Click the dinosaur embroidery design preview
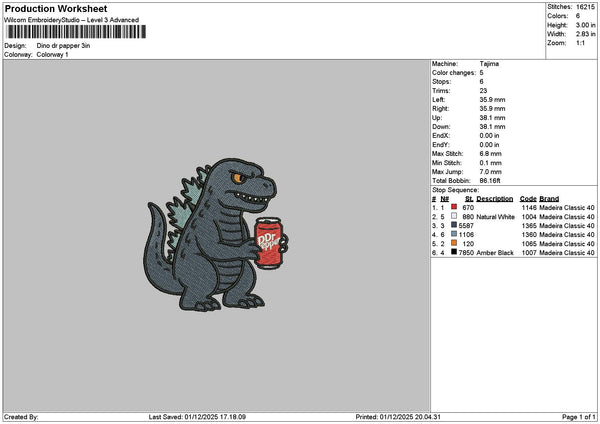600x424 pixels. (214, 234)
